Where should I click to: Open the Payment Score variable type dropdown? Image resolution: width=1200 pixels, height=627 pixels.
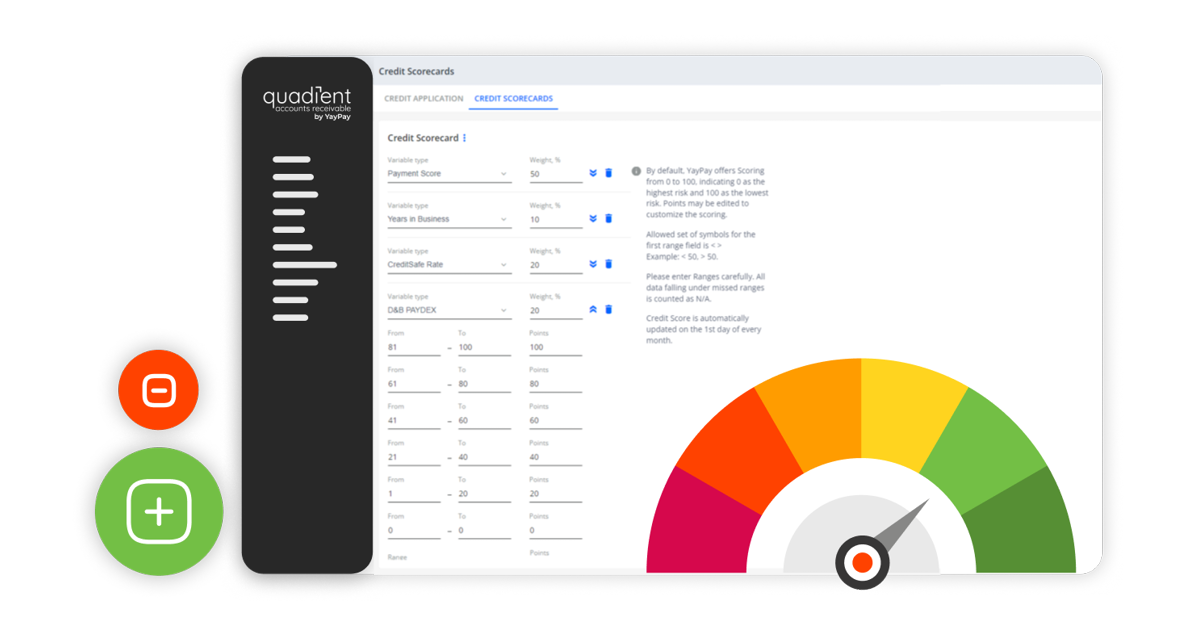[505, 173]
